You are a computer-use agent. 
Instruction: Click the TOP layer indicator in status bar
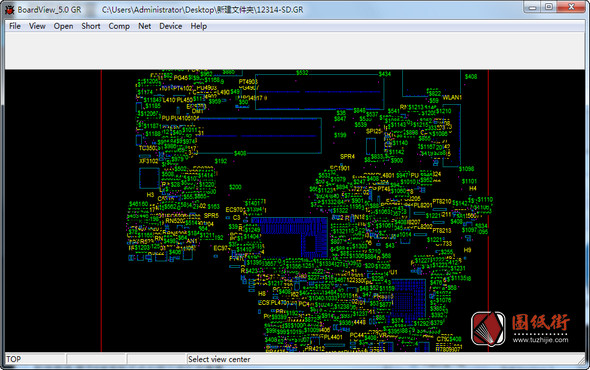point(14,359)
